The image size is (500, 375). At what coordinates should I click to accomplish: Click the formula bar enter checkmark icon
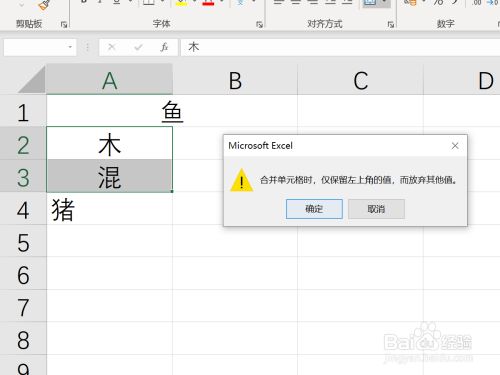138,47
